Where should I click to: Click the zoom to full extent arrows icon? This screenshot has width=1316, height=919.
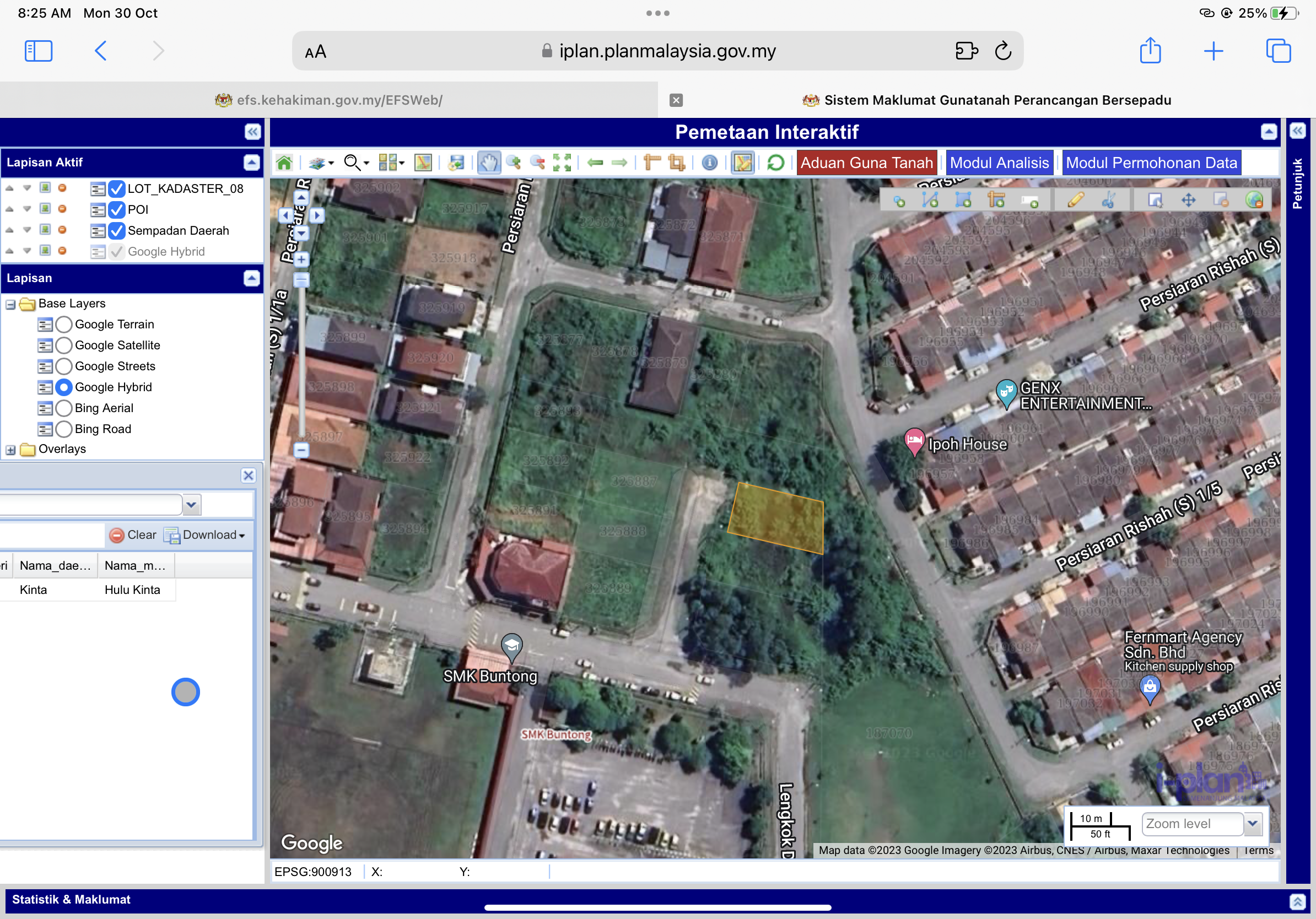click(x=562, y=163)
